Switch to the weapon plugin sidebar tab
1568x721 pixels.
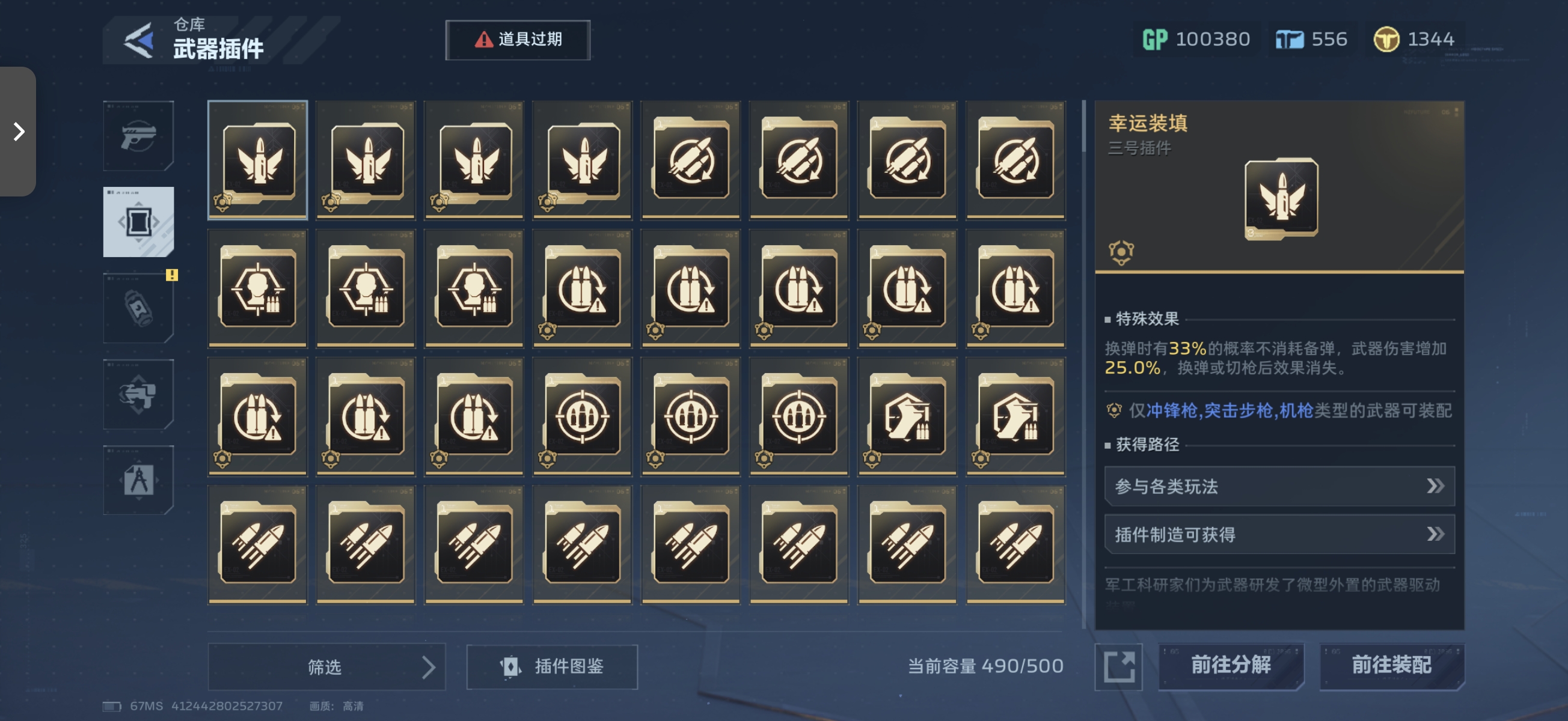point(139,222)
